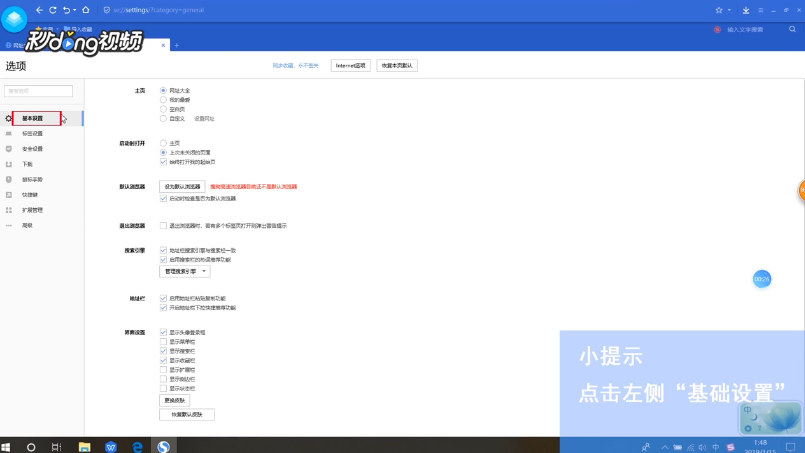Select 空白页 homepage radio button
The width and height of the screenshot is (805, 453).
(x=163, y=109)
